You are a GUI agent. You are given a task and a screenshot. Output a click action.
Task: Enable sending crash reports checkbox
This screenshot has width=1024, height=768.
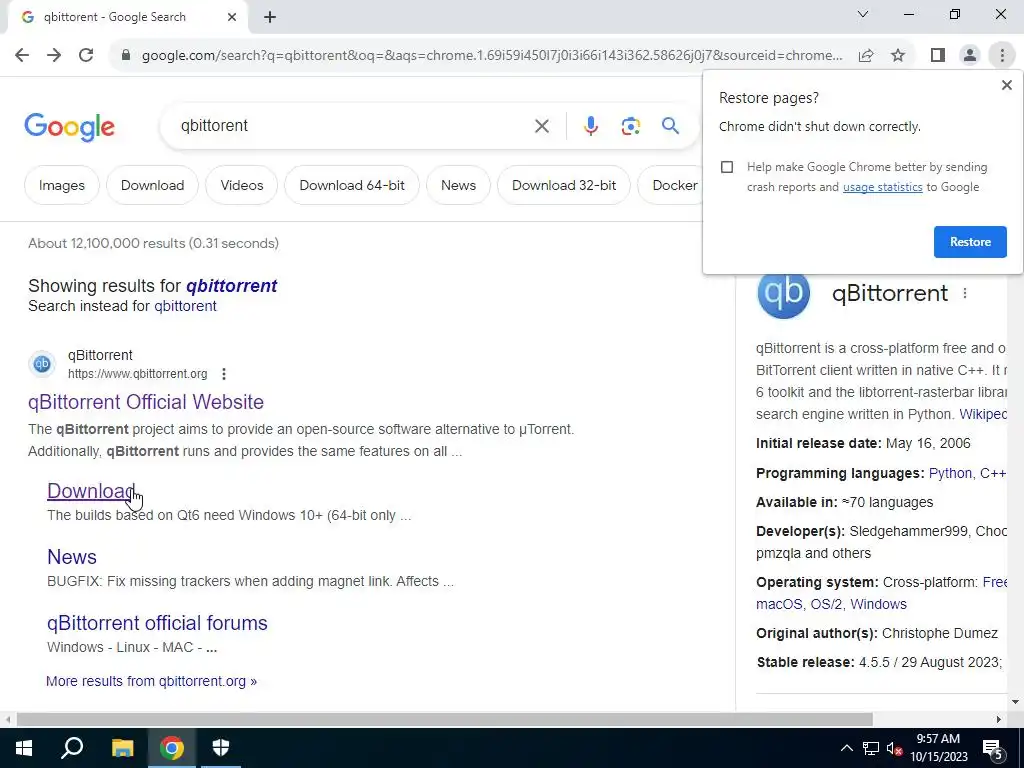point(727,167)
